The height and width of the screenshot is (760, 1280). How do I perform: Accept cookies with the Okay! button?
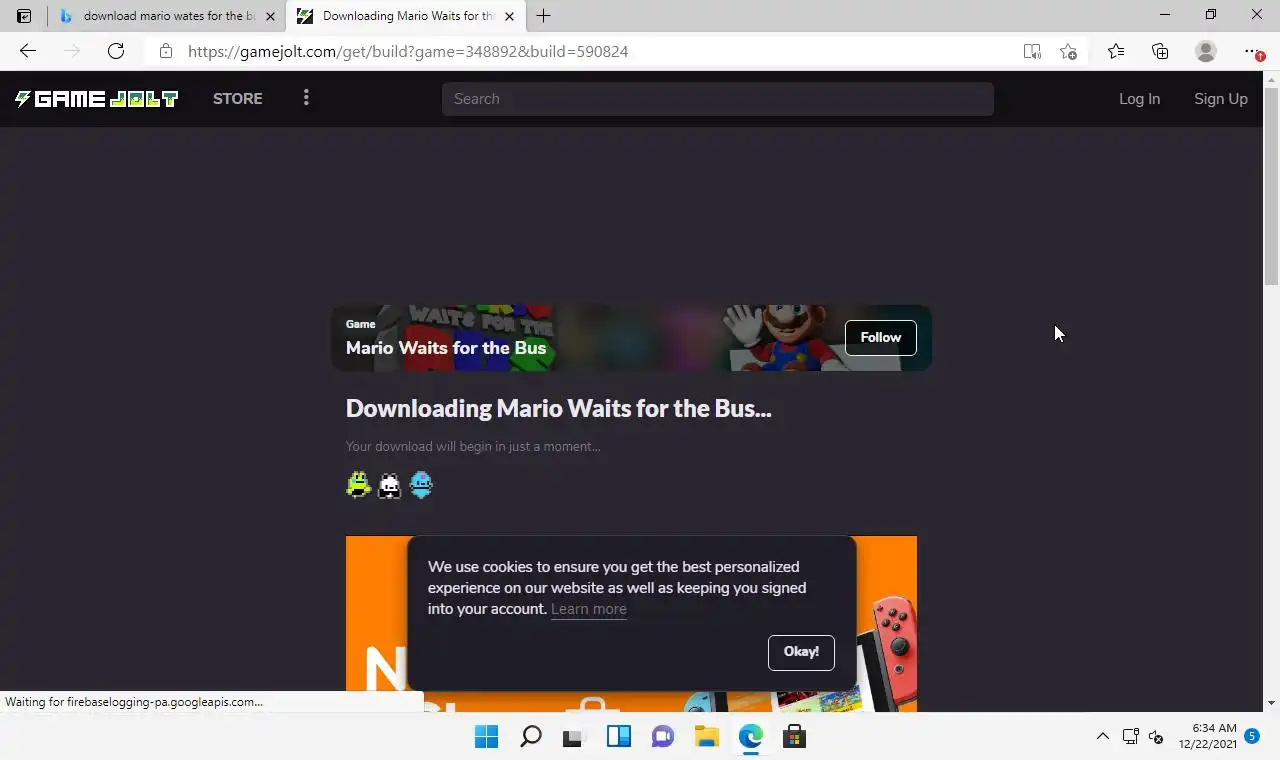point(801,652)
